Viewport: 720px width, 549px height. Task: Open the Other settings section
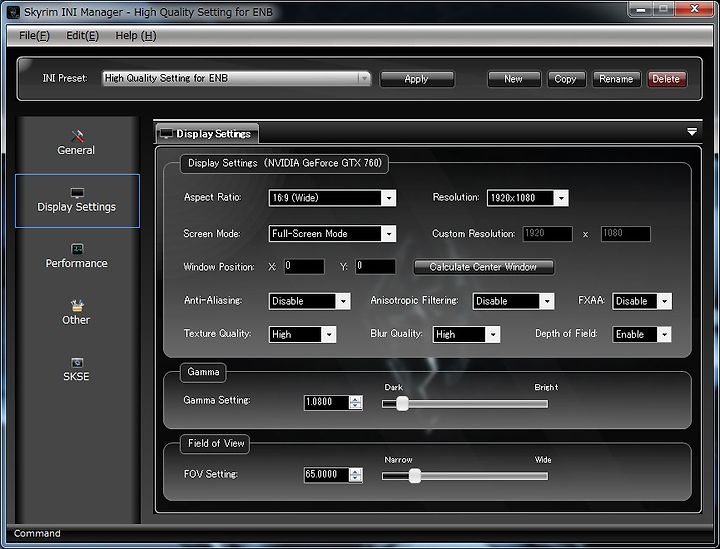76,313
